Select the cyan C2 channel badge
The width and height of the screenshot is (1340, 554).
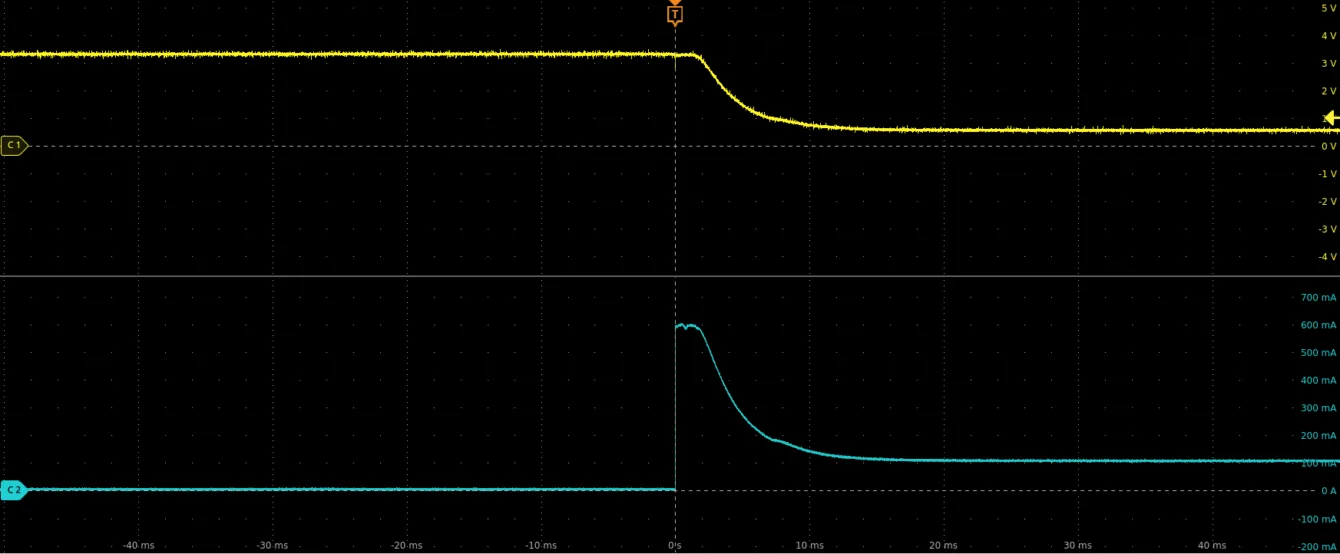[x=14, y=490]
